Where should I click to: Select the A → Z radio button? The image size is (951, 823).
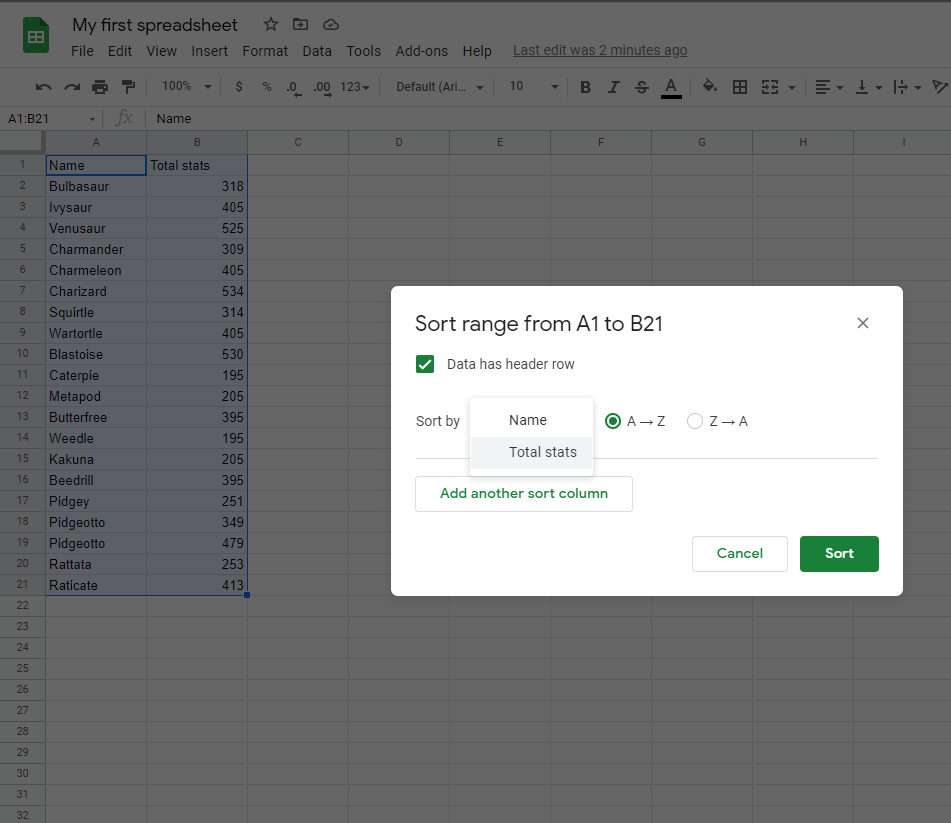coord(613,421)
